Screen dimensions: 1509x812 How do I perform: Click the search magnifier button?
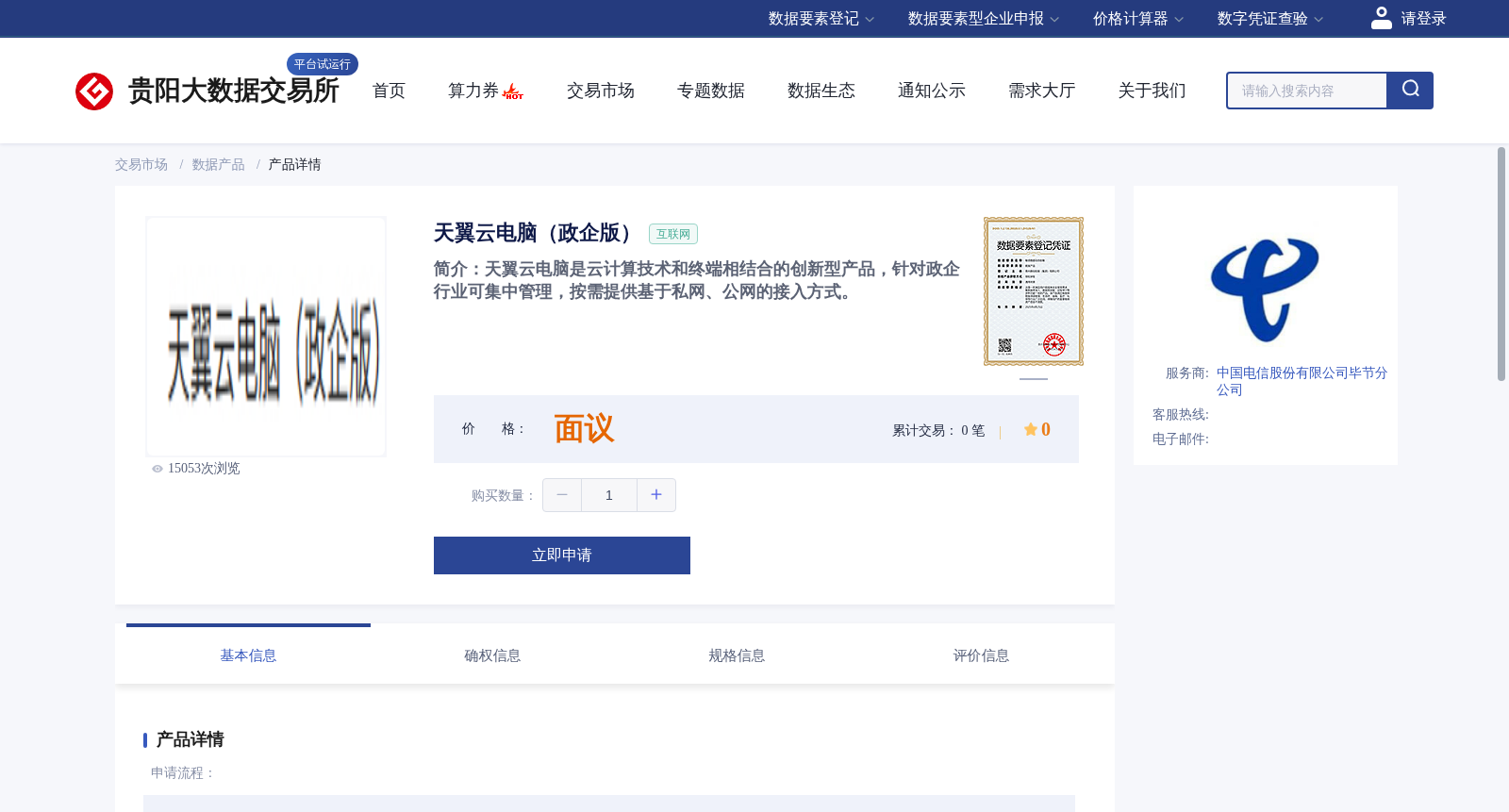pos(1410,91)
